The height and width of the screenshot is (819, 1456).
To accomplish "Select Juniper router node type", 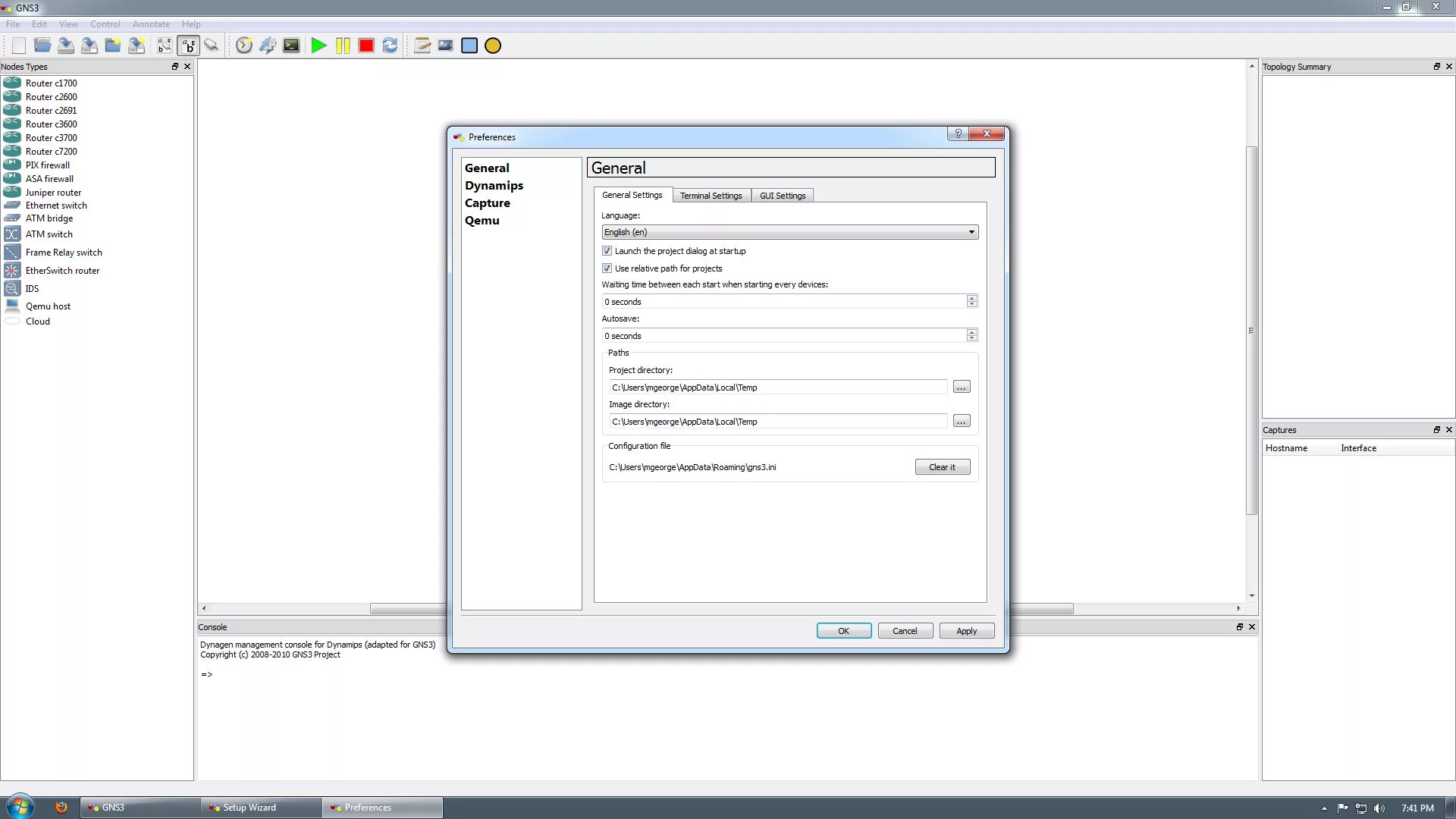I will pyautogui.click(x=53, y=193).
